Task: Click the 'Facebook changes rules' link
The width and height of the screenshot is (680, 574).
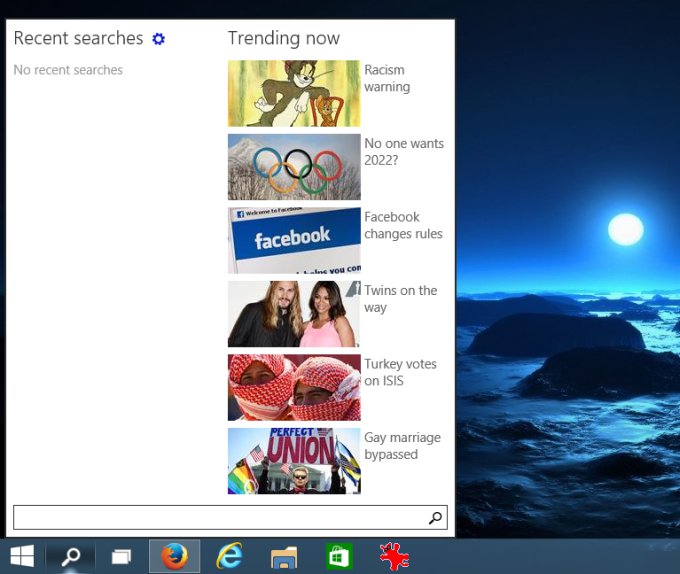Action: (403, 225)
